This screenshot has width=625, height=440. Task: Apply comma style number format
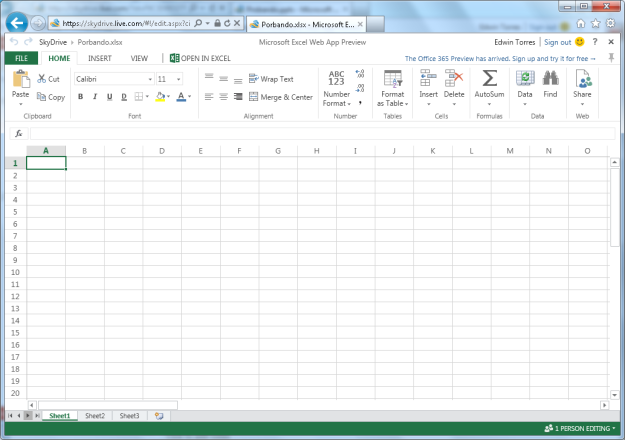click(x=360, y=103)
